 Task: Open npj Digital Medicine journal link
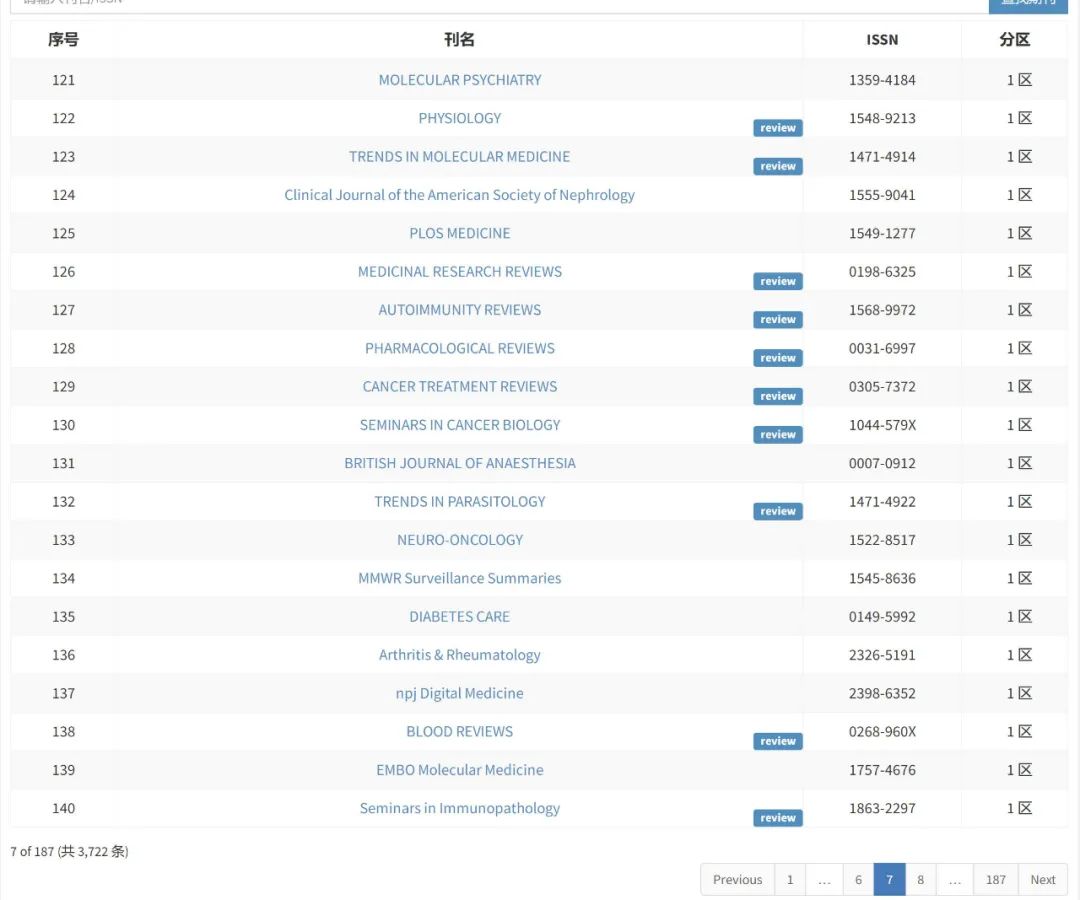tap(459, 693)
